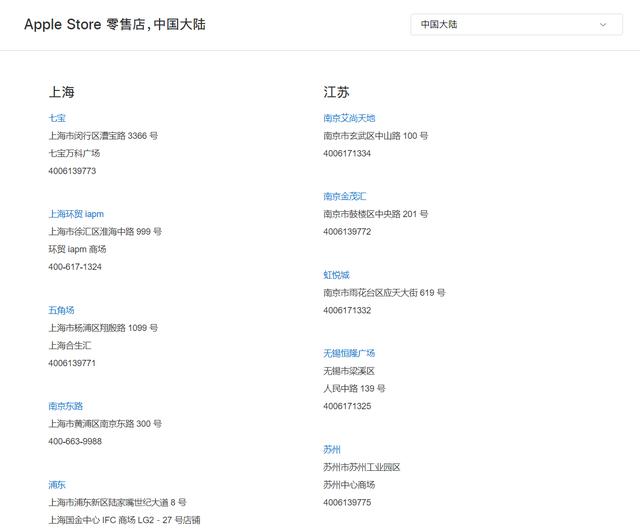
Task: Open the 七宝 store link
Action: click(x=57, y=118)
